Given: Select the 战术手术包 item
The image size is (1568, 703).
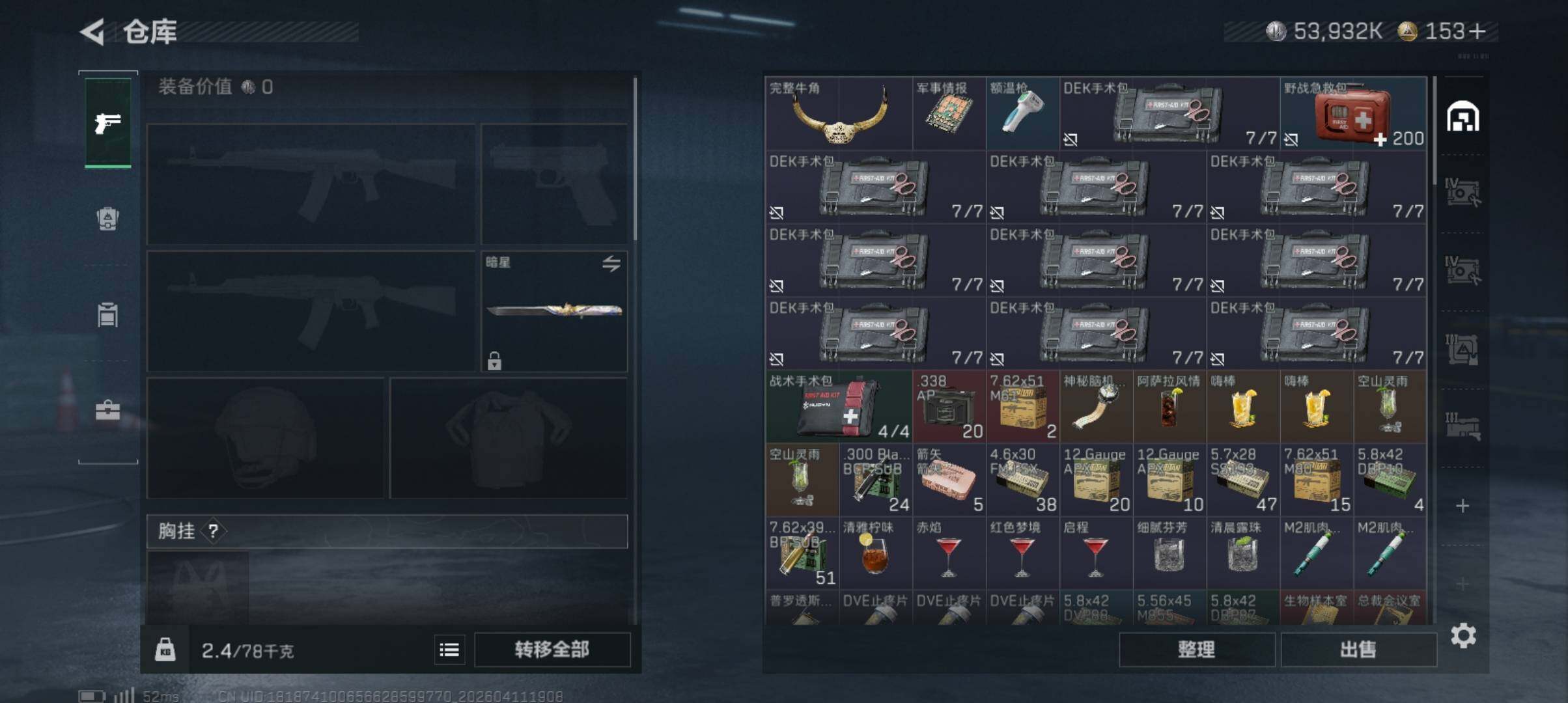Looking at the screenshot, I should coord(839,407).
